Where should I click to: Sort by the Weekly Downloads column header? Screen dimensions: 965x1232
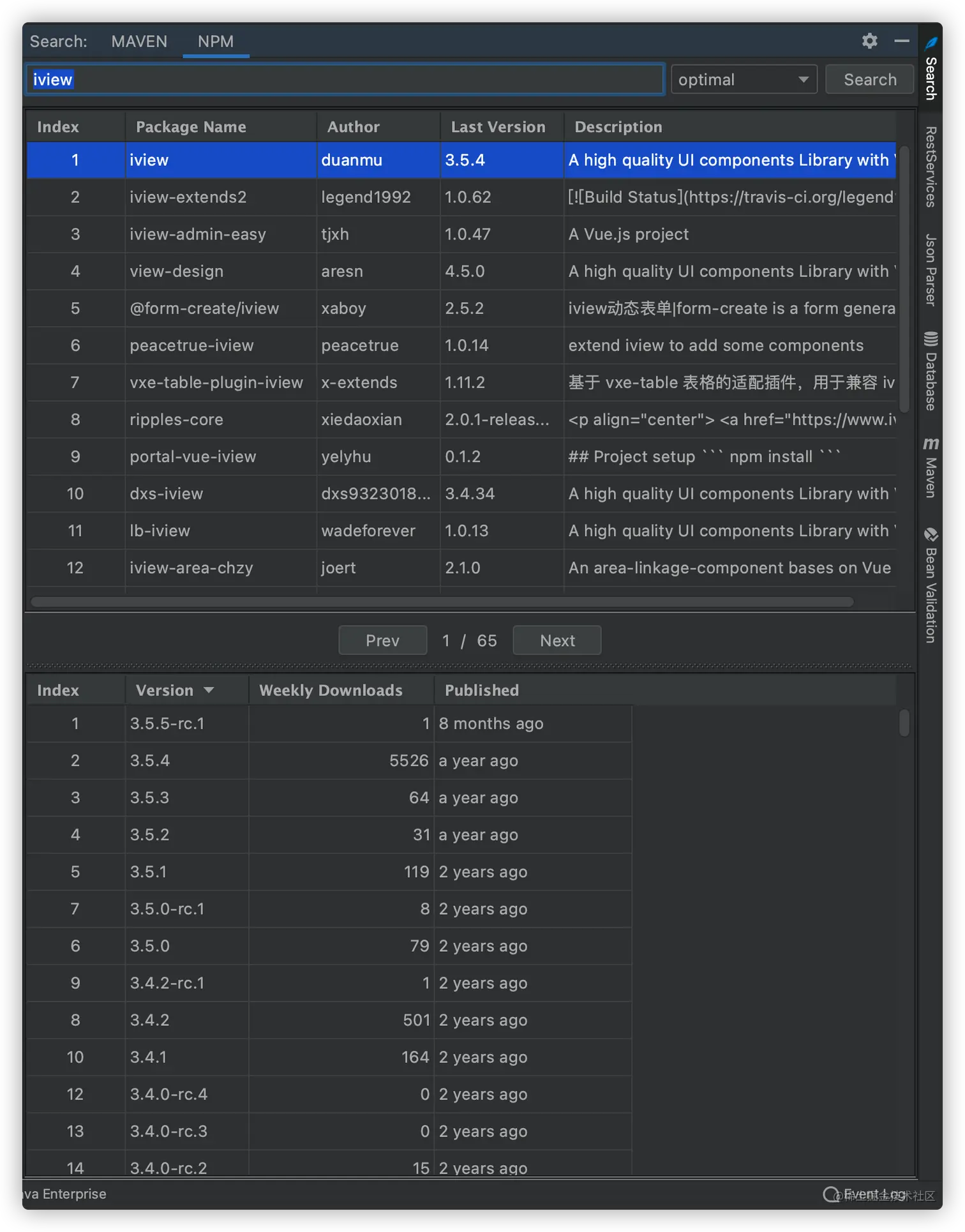point(341,690)
